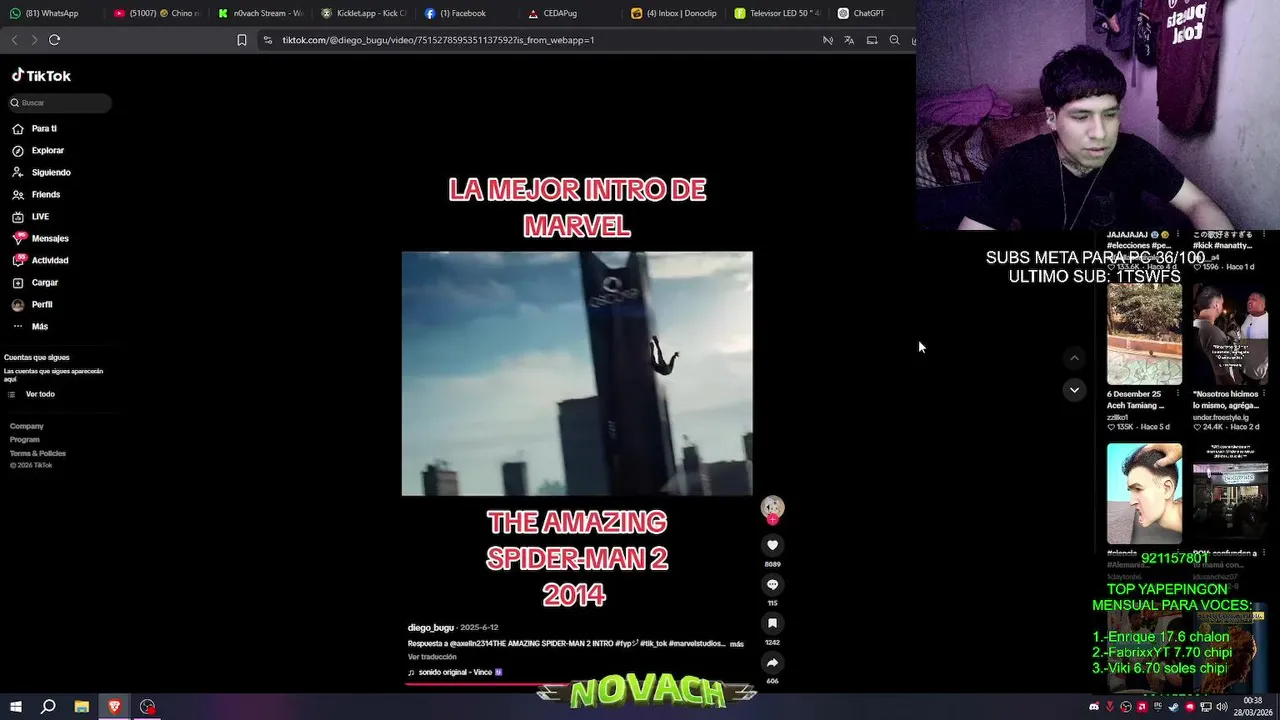This screenshot has height=720, width=1280.
Task: Share the video with arrow icon
Action: click(772, 662)
